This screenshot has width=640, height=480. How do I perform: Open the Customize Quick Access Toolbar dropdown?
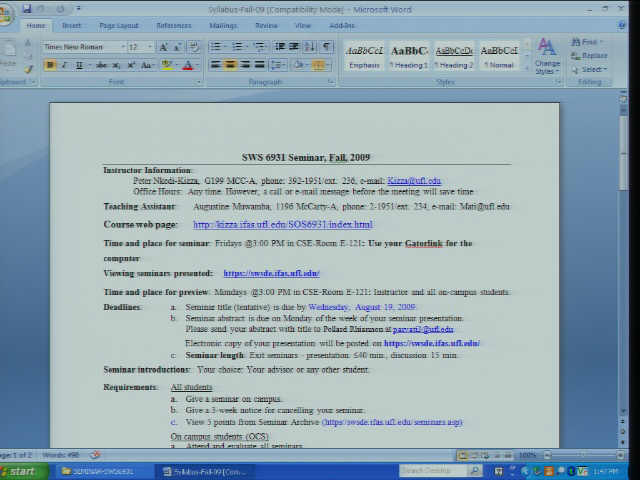[x=78, y=9]
